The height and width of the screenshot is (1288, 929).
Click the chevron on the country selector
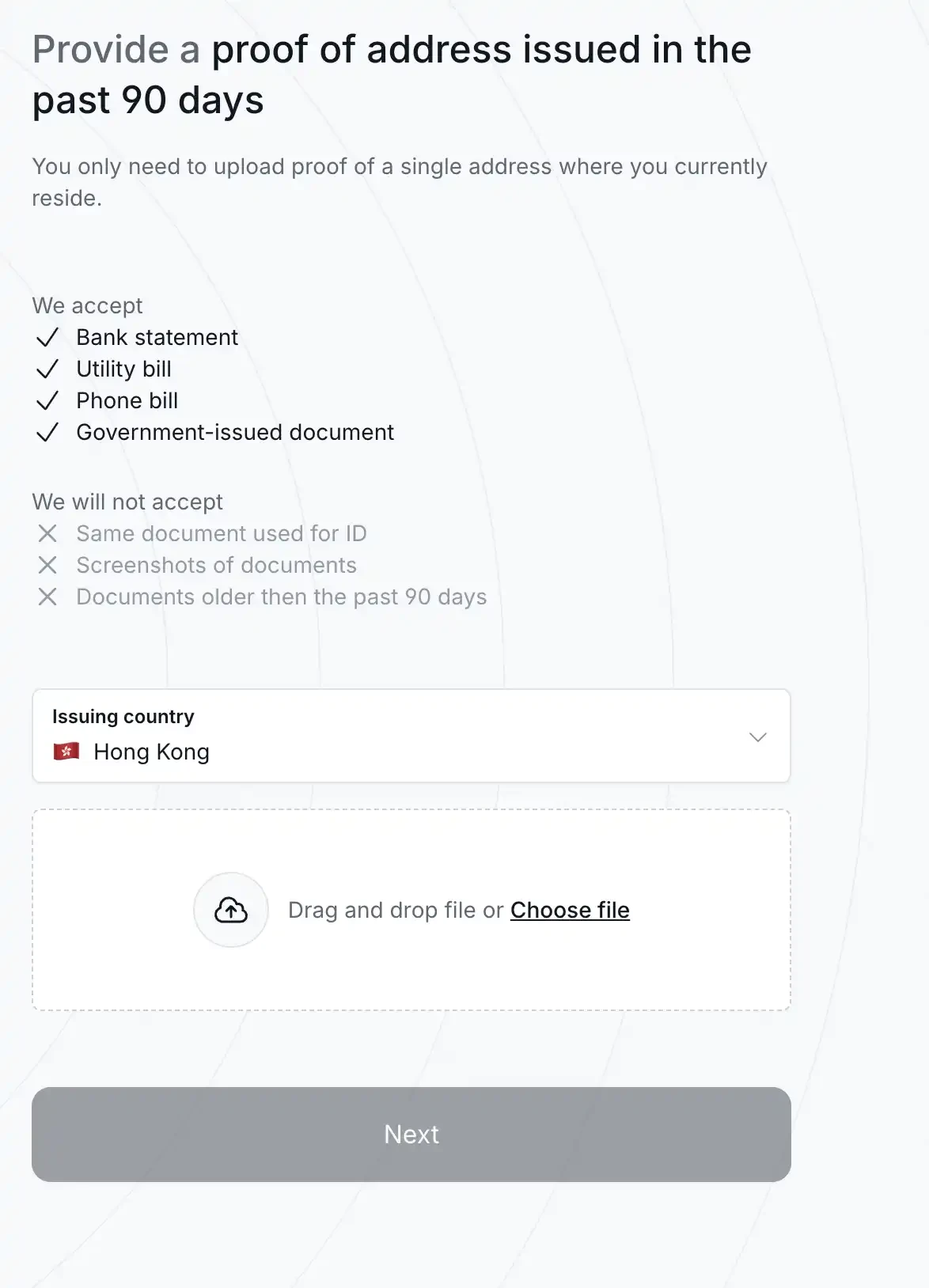click(x=758, y=737)
